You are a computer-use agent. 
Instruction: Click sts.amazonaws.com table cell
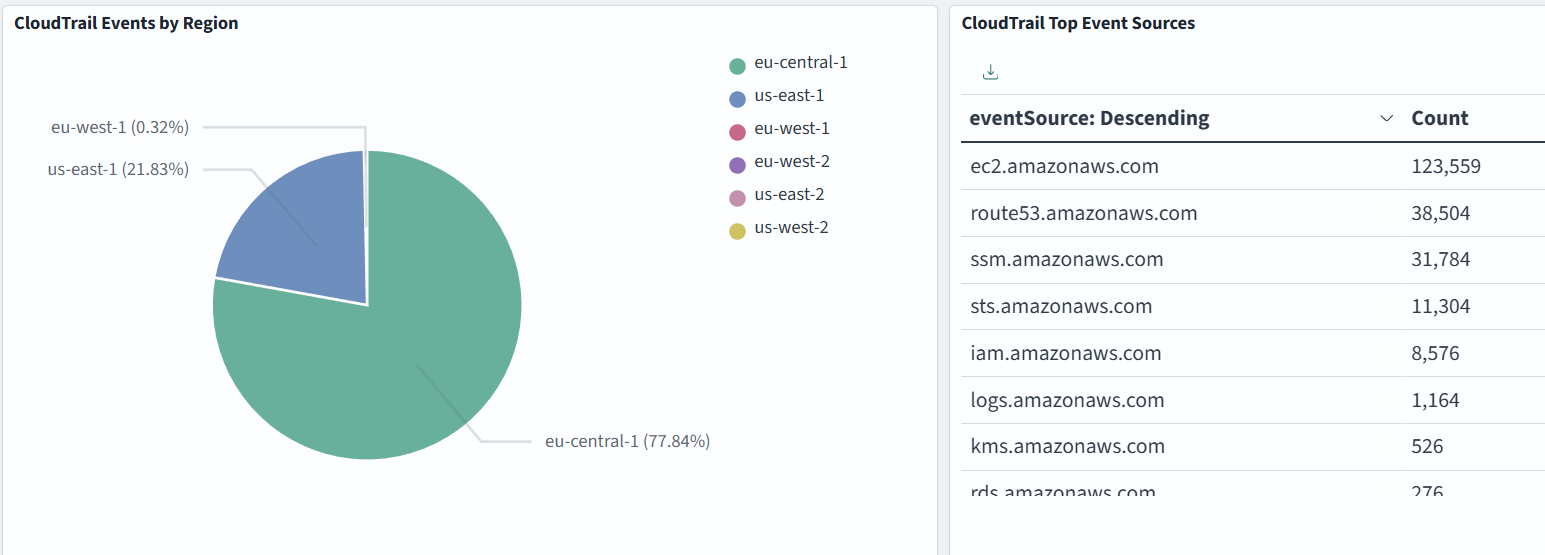click(1061, 307)
